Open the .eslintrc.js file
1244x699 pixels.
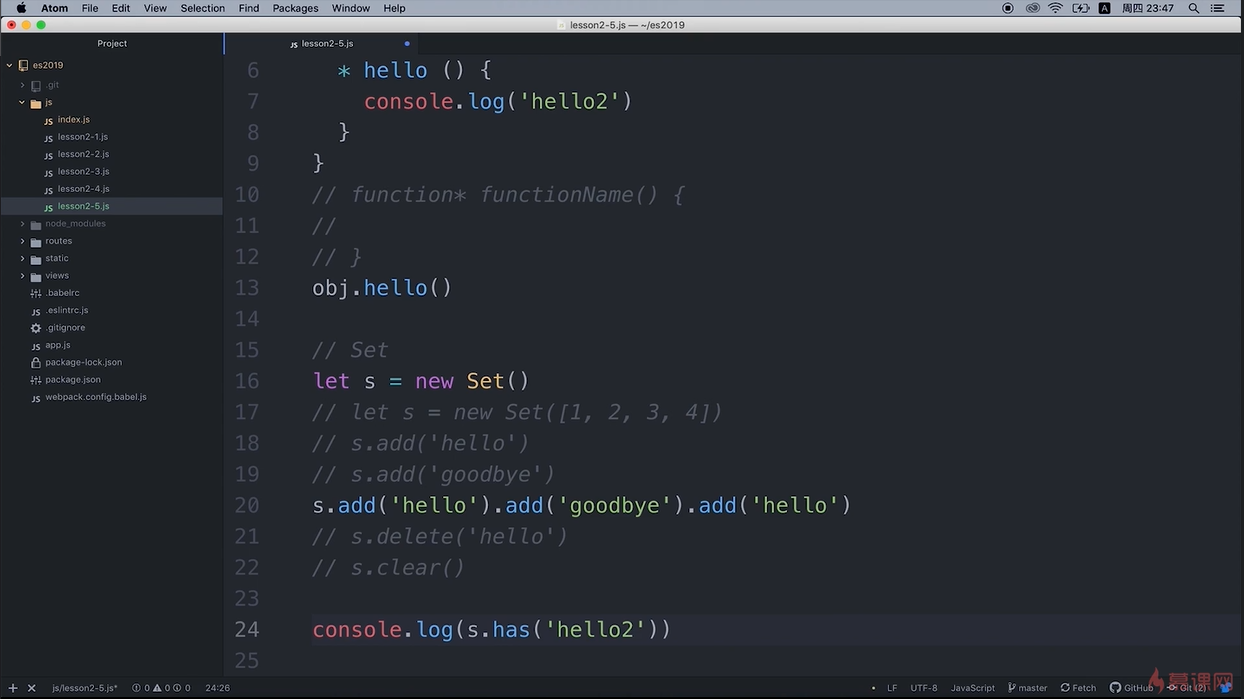[x=66, y=310]
